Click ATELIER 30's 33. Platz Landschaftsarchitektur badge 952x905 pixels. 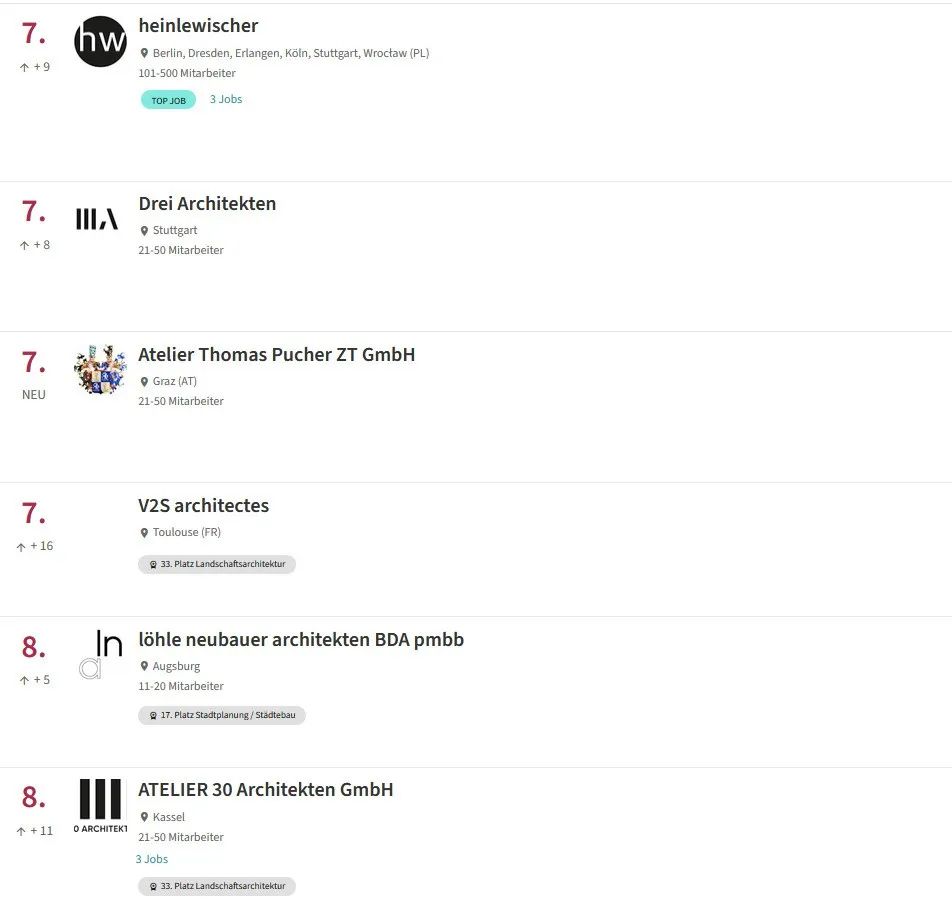pyautogui.click(x=217, y=886)
